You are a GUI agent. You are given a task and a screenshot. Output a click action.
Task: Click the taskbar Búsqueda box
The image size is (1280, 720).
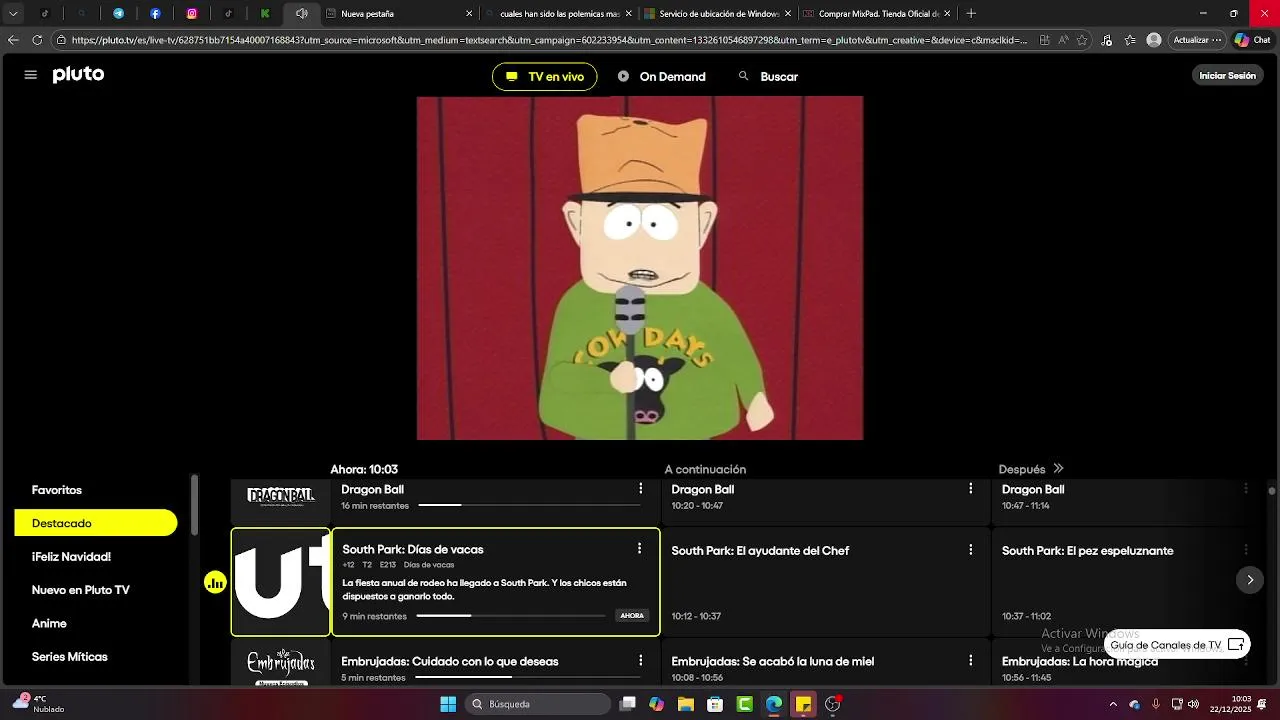pyautogui.click(x=538, y=704)
